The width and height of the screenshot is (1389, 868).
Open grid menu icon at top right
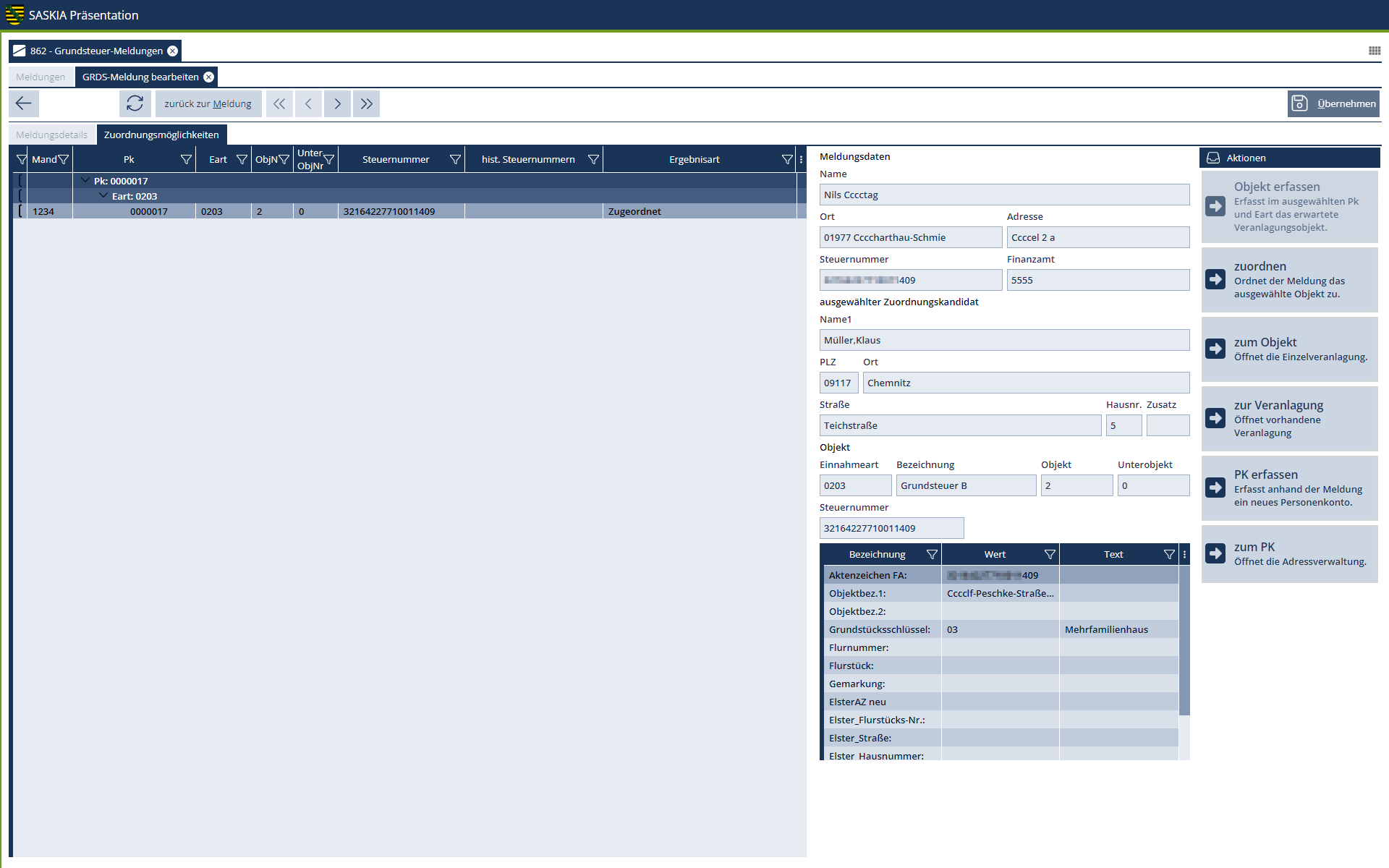coord(1374,51)
